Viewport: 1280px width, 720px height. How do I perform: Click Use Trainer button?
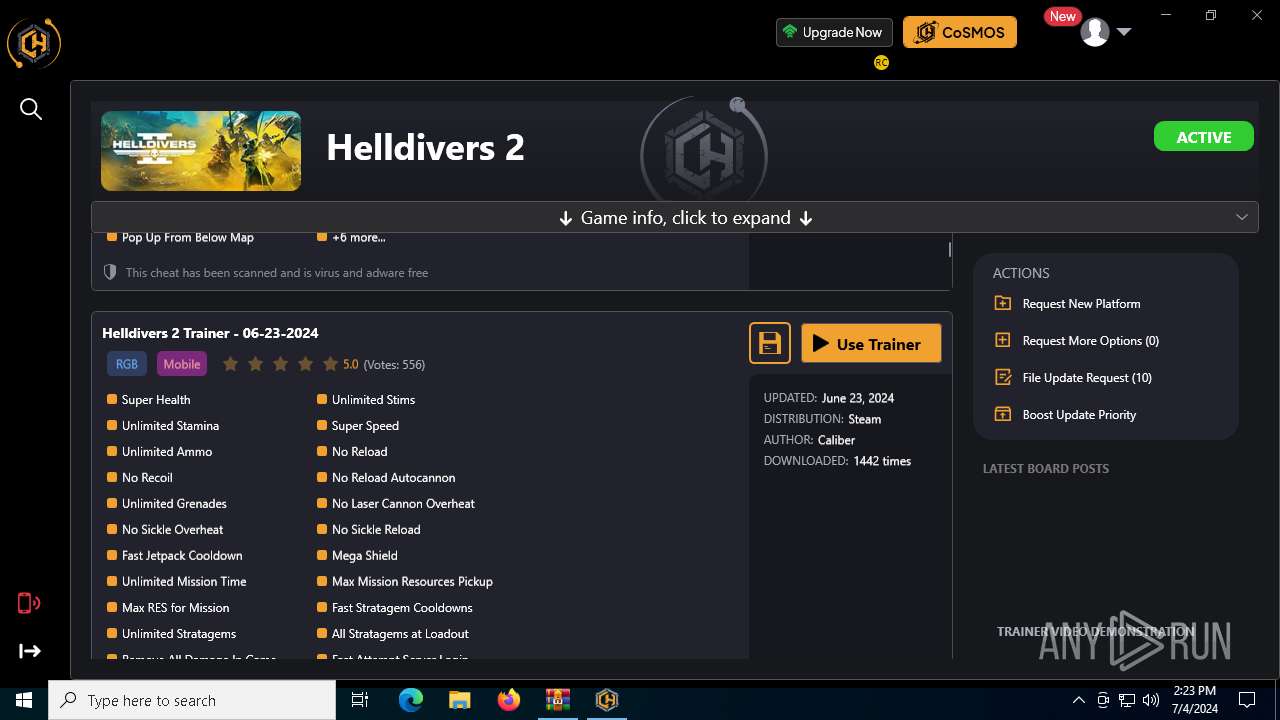coord(871,343)
